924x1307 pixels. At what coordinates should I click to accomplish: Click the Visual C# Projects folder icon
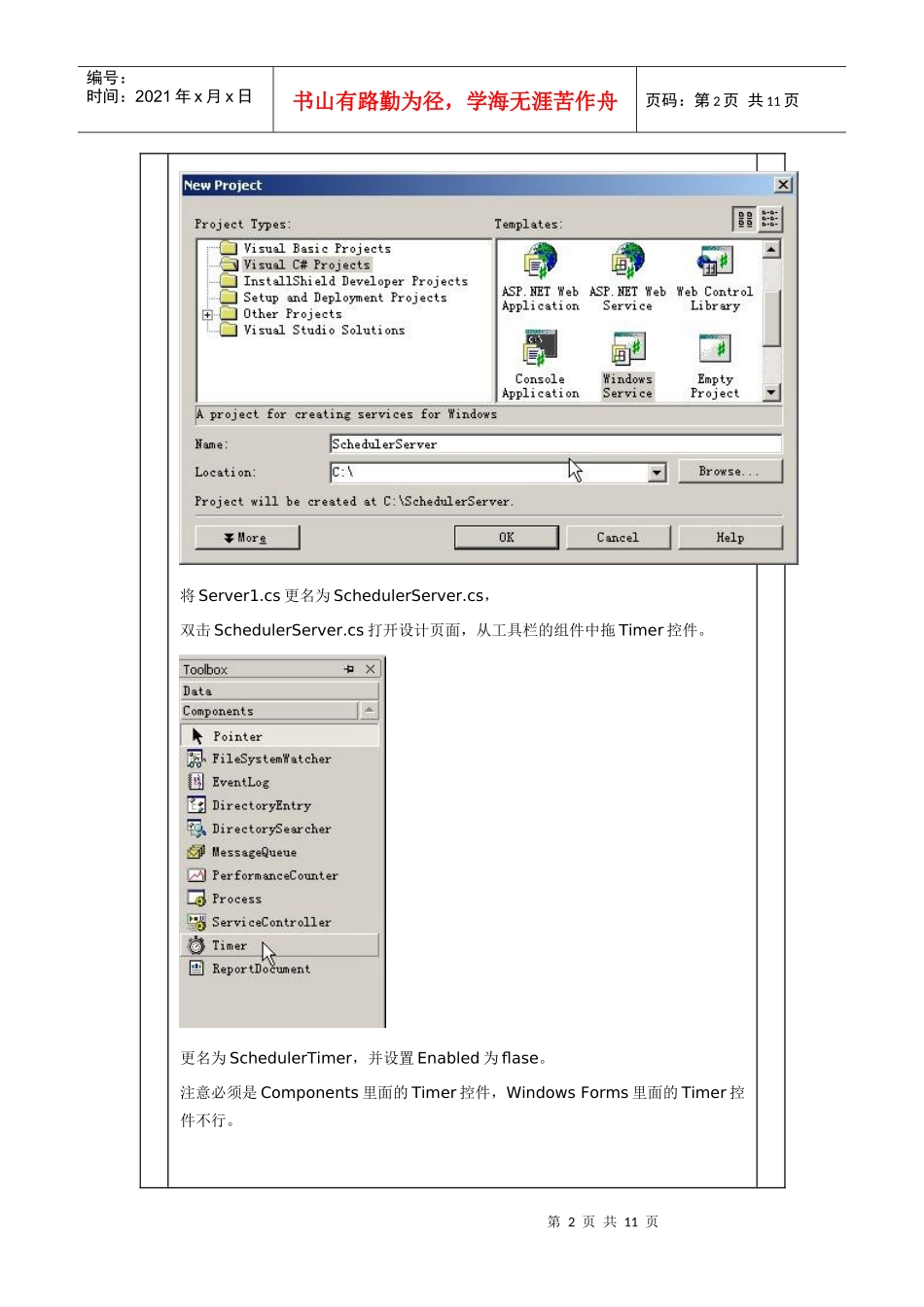[x=229, y=265]
